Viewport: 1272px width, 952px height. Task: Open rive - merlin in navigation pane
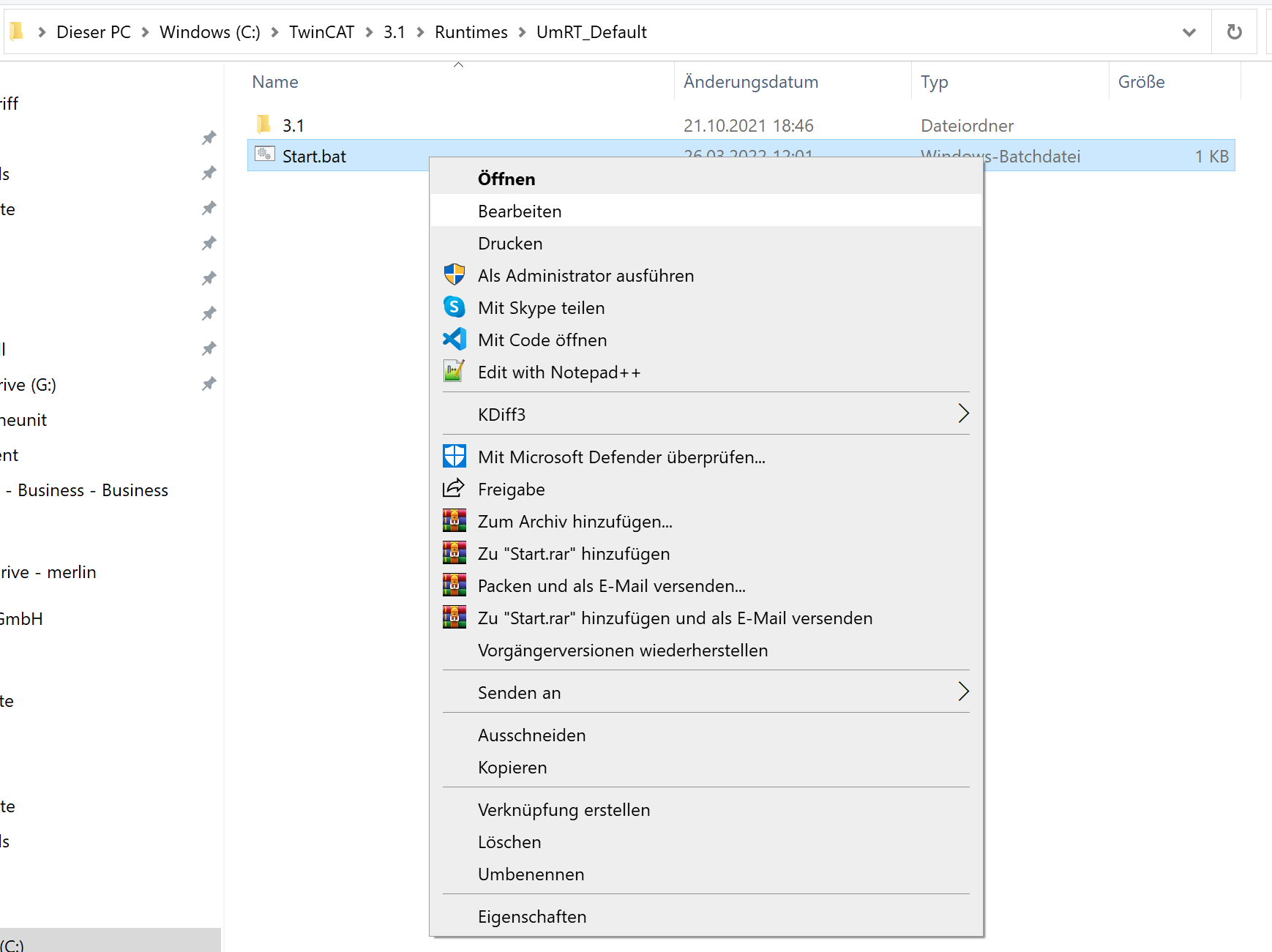point(48,571)
